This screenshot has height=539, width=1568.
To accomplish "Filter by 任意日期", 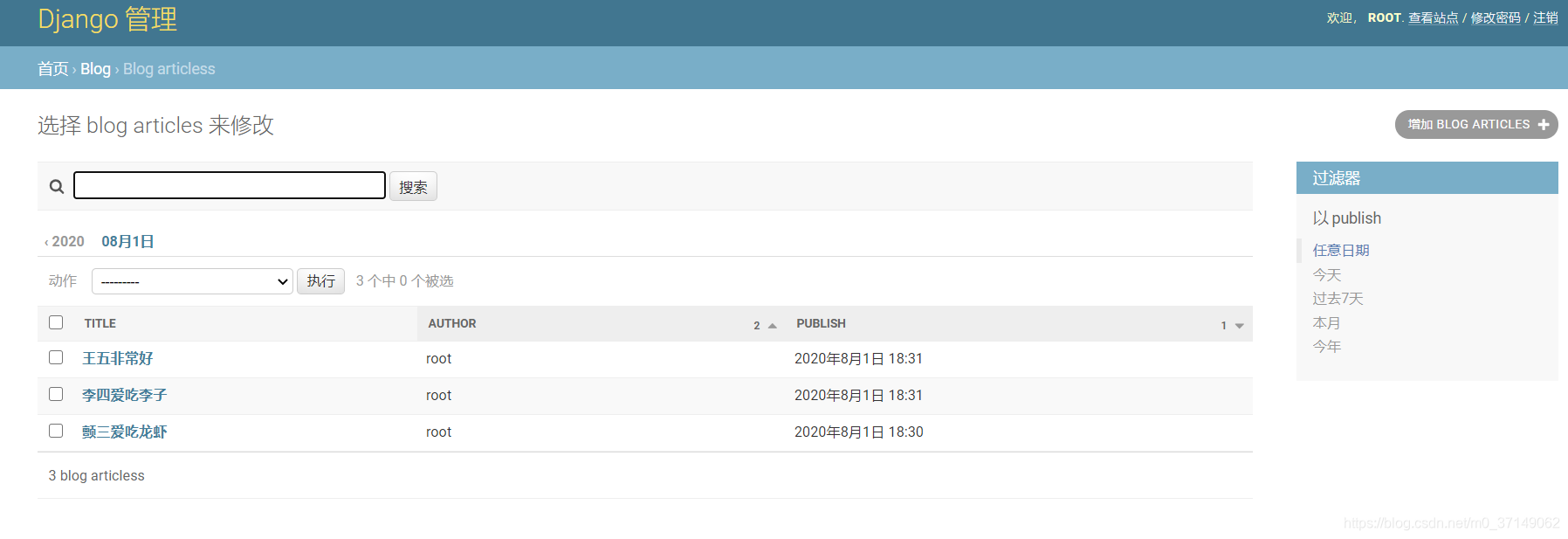I will coord(1341,251).
